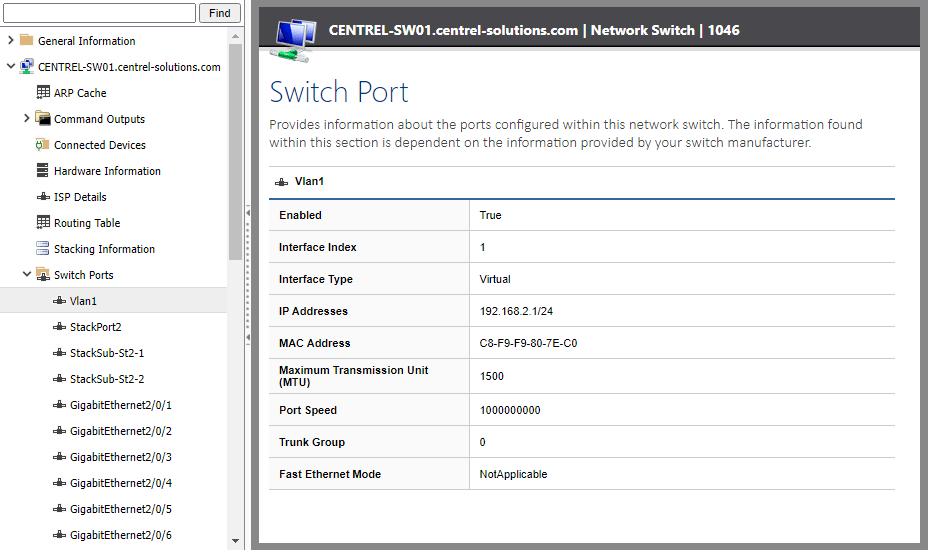Screen dimensions: 928x550
Task: Click the Interface Type value Virtual
Action: [x=495, y=279]
